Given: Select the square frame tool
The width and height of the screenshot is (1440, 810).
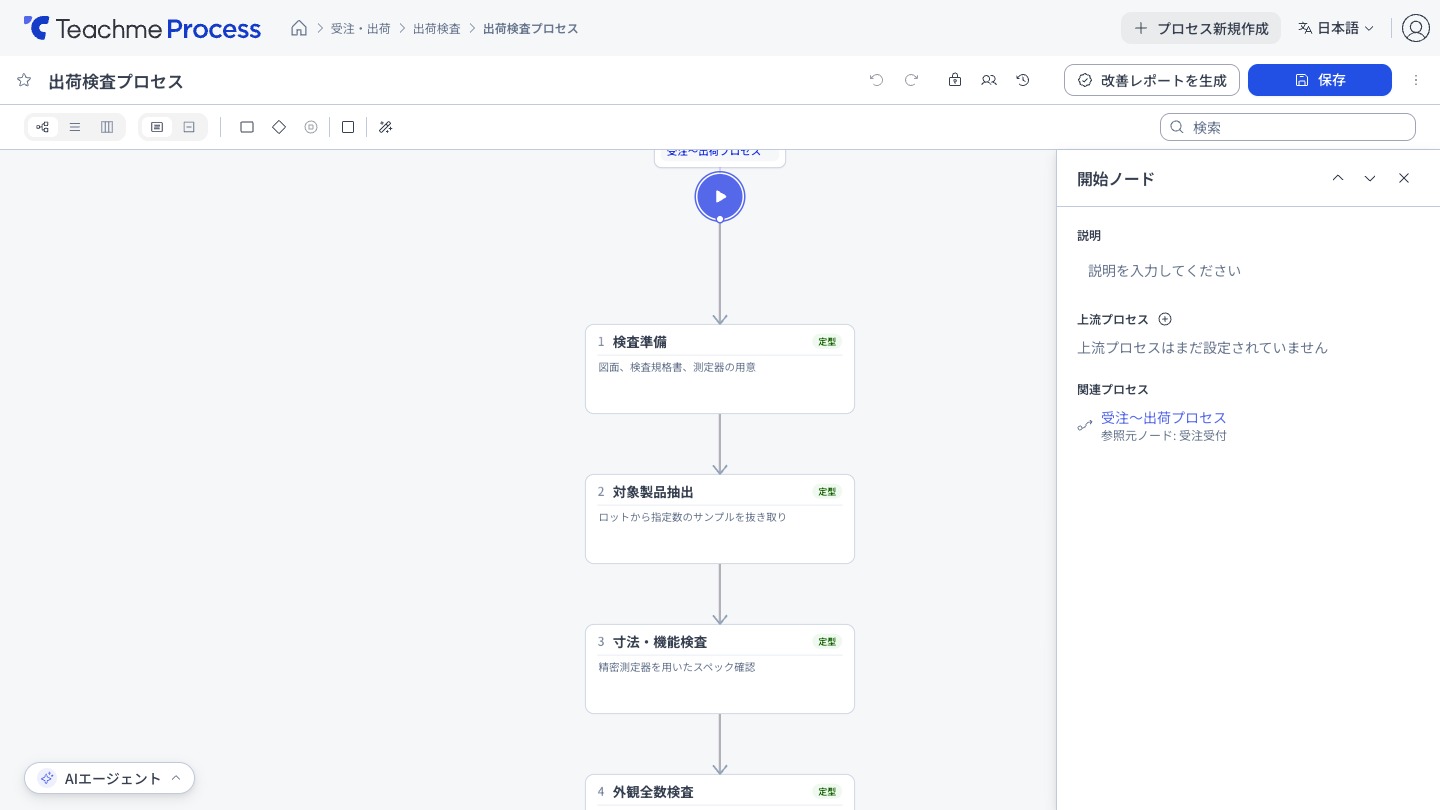Looking at the screenshot, I should (348, 127).
